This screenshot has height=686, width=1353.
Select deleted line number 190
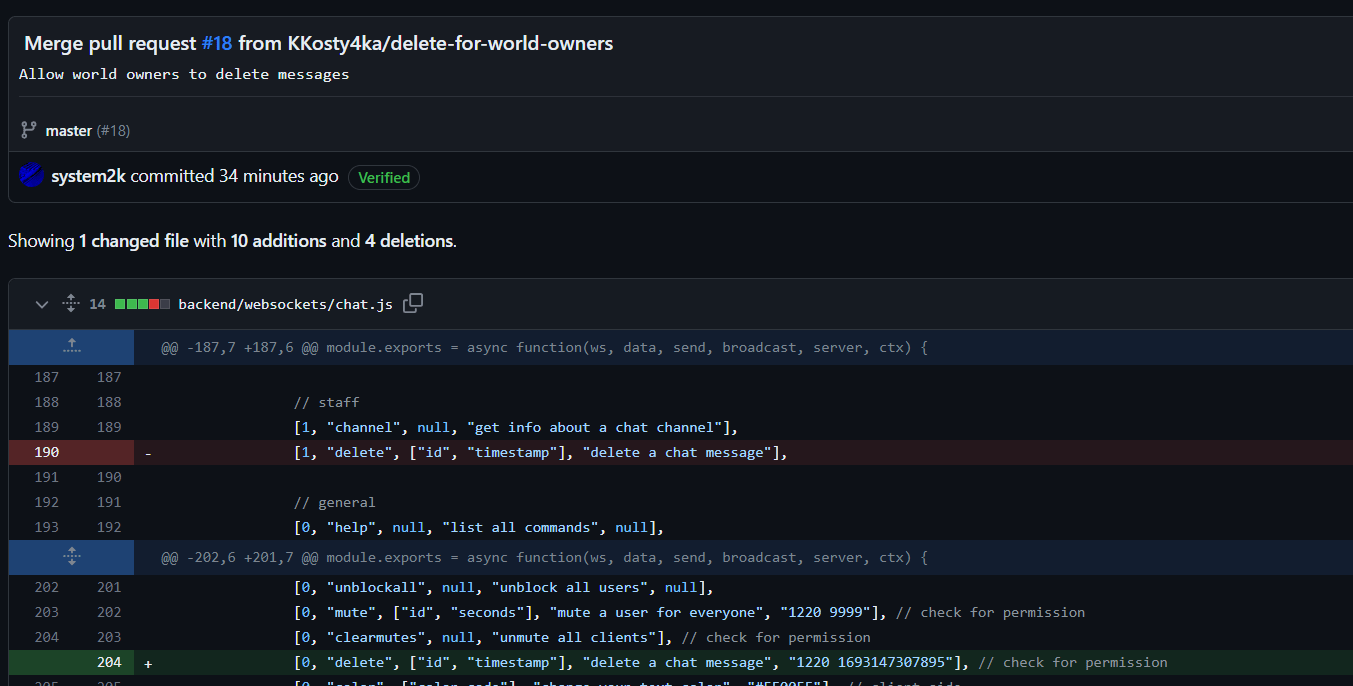(x=46, y=452)
